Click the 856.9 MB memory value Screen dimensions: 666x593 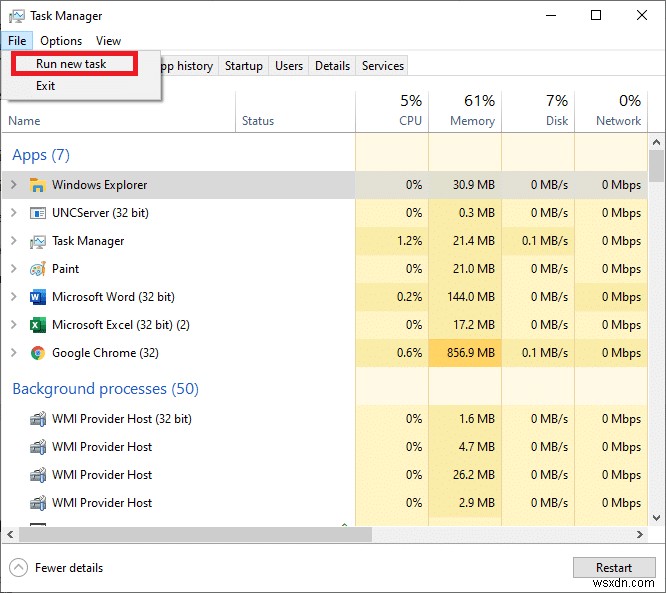coord(471,353)
